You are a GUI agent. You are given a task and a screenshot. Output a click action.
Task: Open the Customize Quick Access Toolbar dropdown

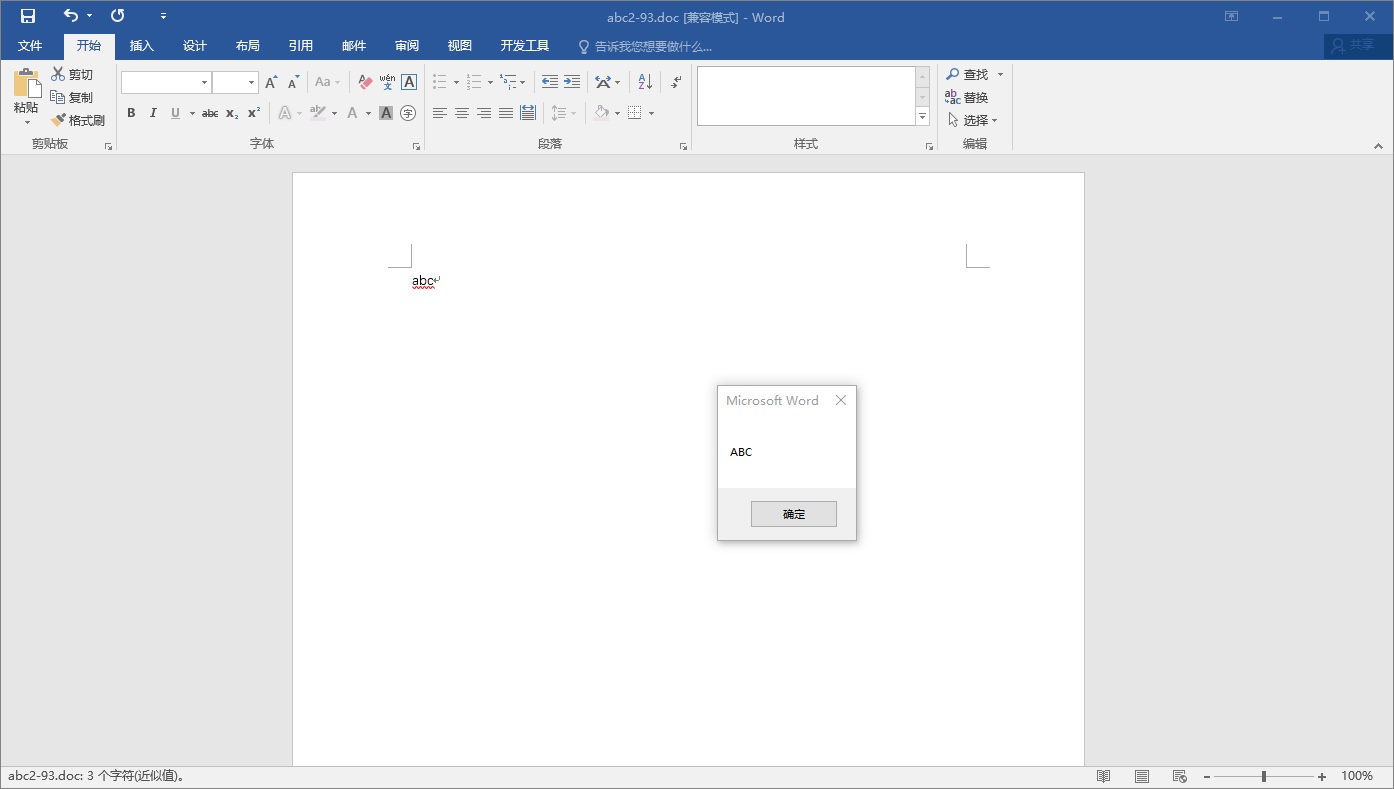pyautogui.click(x=164, y=16)
